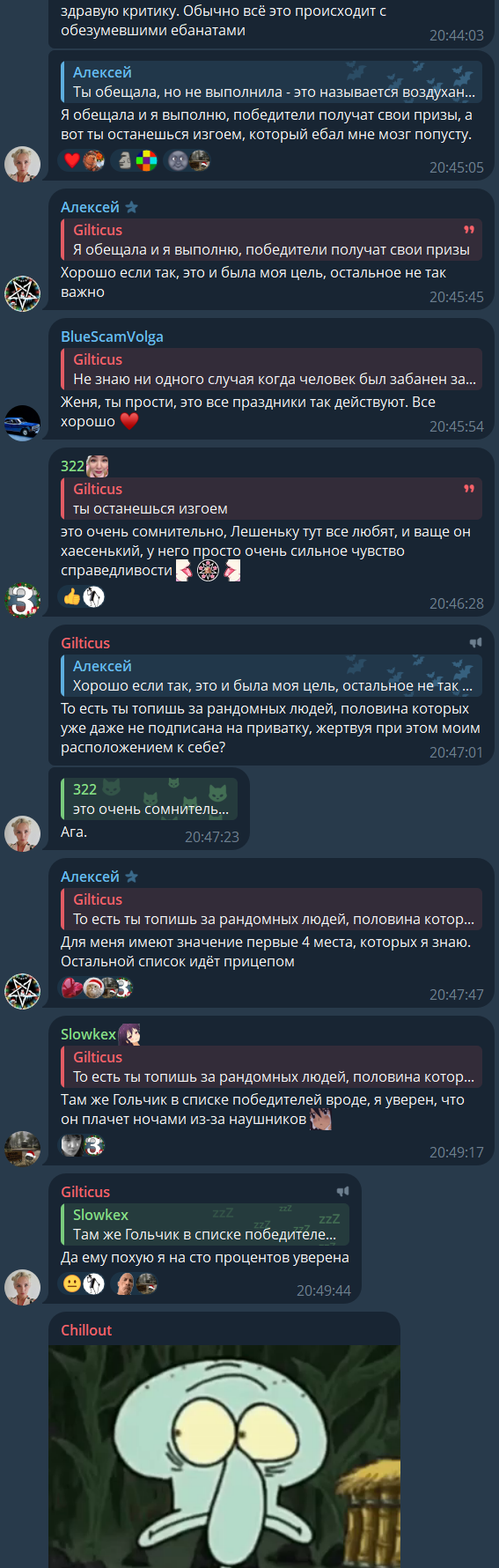Click the reaction cluster under Алексей's 20:47:47 message
The width and height of the screenshot is (499, 1568).
coord(96,987)
